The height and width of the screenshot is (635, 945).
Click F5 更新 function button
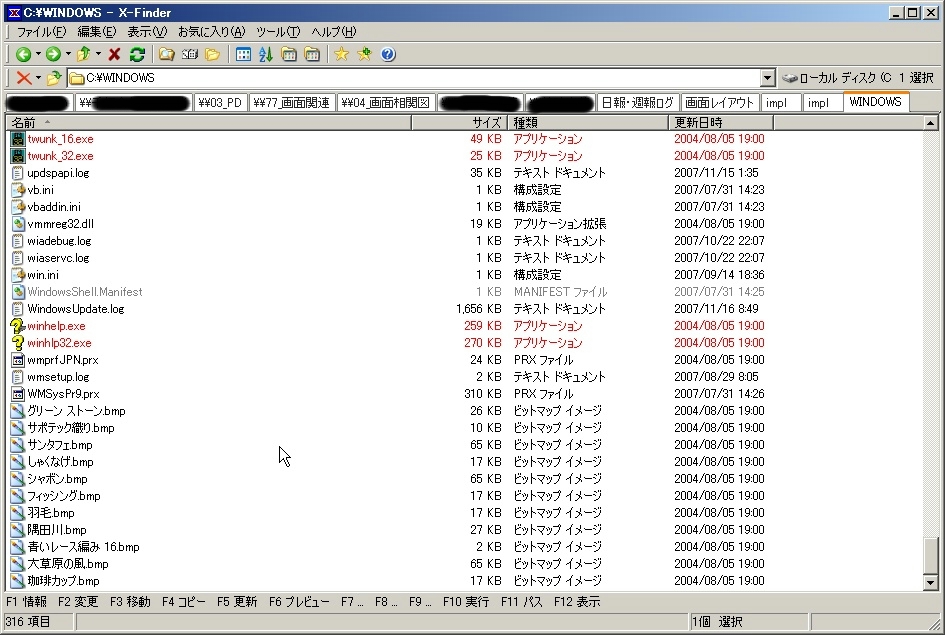coord(237,602)
